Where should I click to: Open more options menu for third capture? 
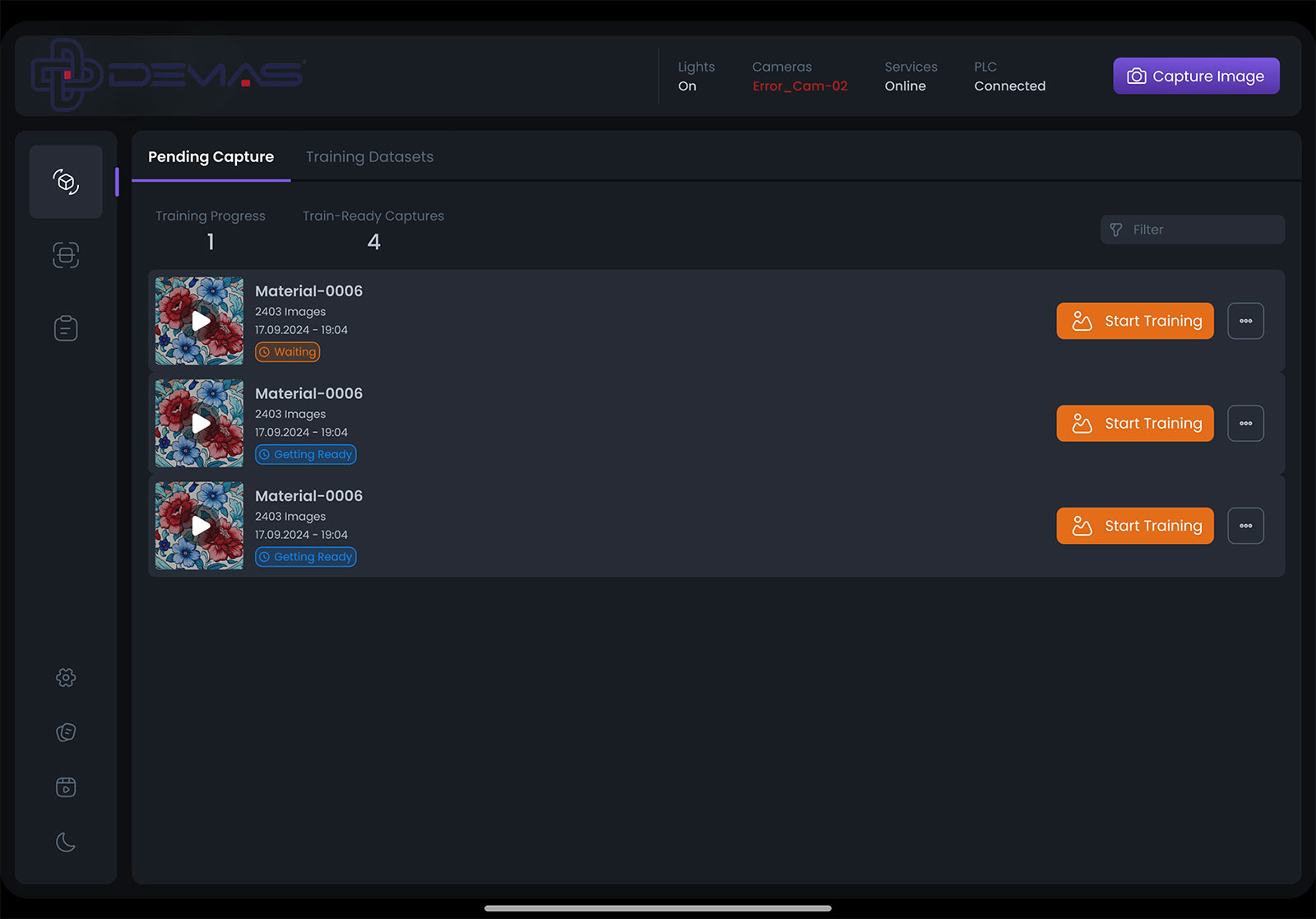point(1245,526)
